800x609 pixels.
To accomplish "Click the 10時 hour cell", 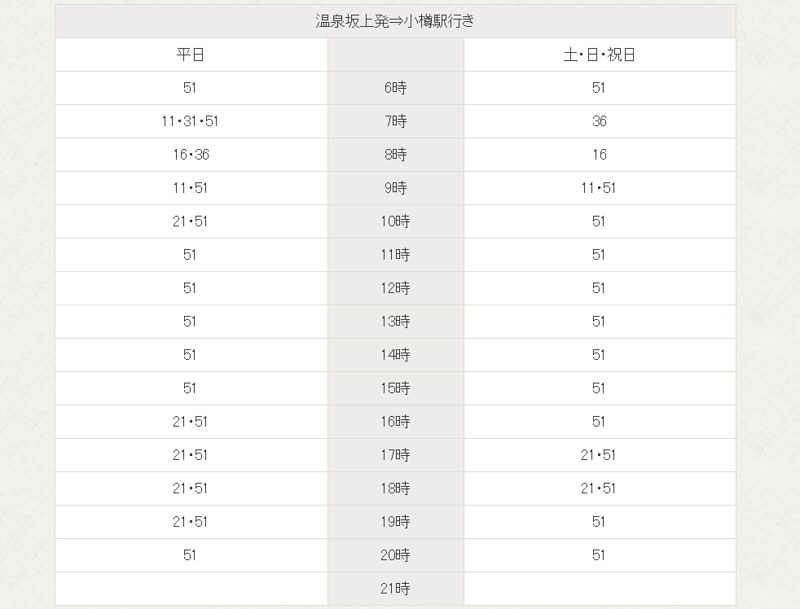I will [x=396, y=221].
